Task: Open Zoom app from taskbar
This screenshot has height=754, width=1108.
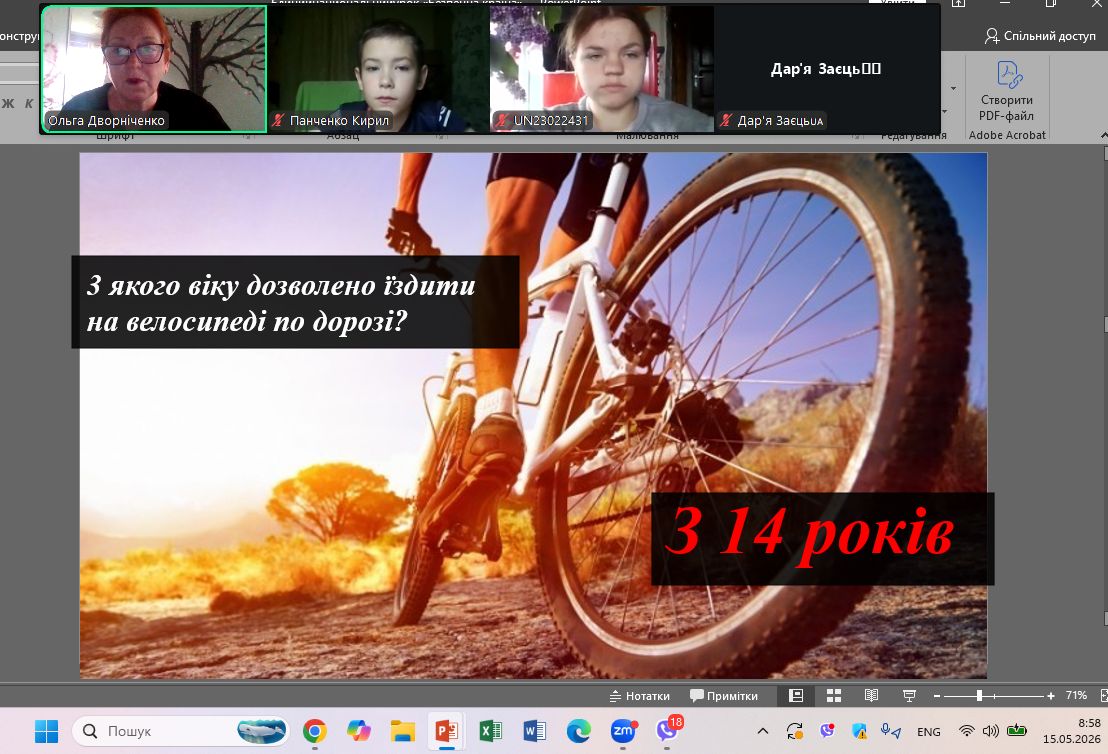Action: pos(623,731)
